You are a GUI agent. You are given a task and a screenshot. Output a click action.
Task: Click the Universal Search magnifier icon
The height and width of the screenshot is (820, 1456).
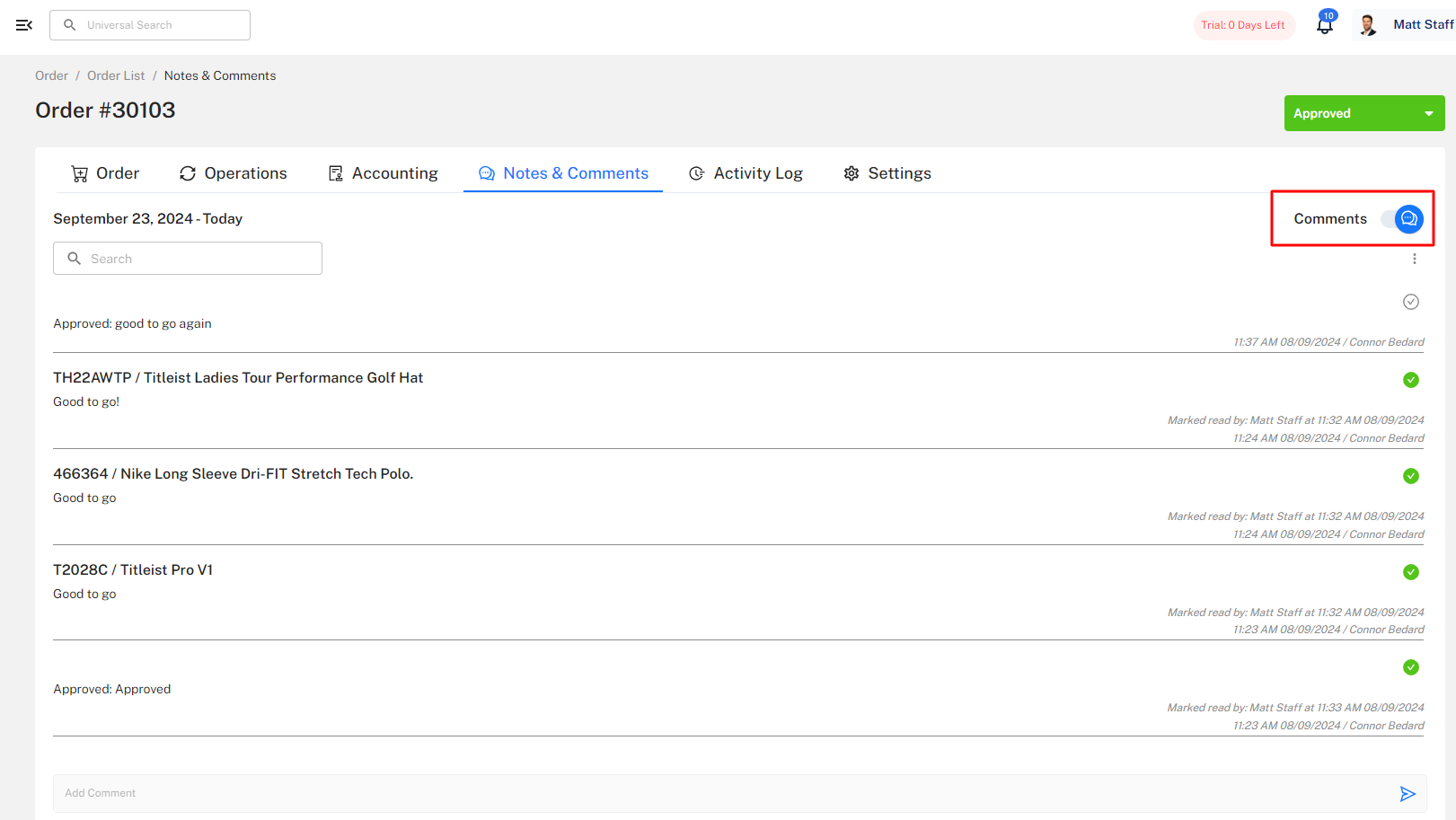pyautogui.click(x=69, y=25)
